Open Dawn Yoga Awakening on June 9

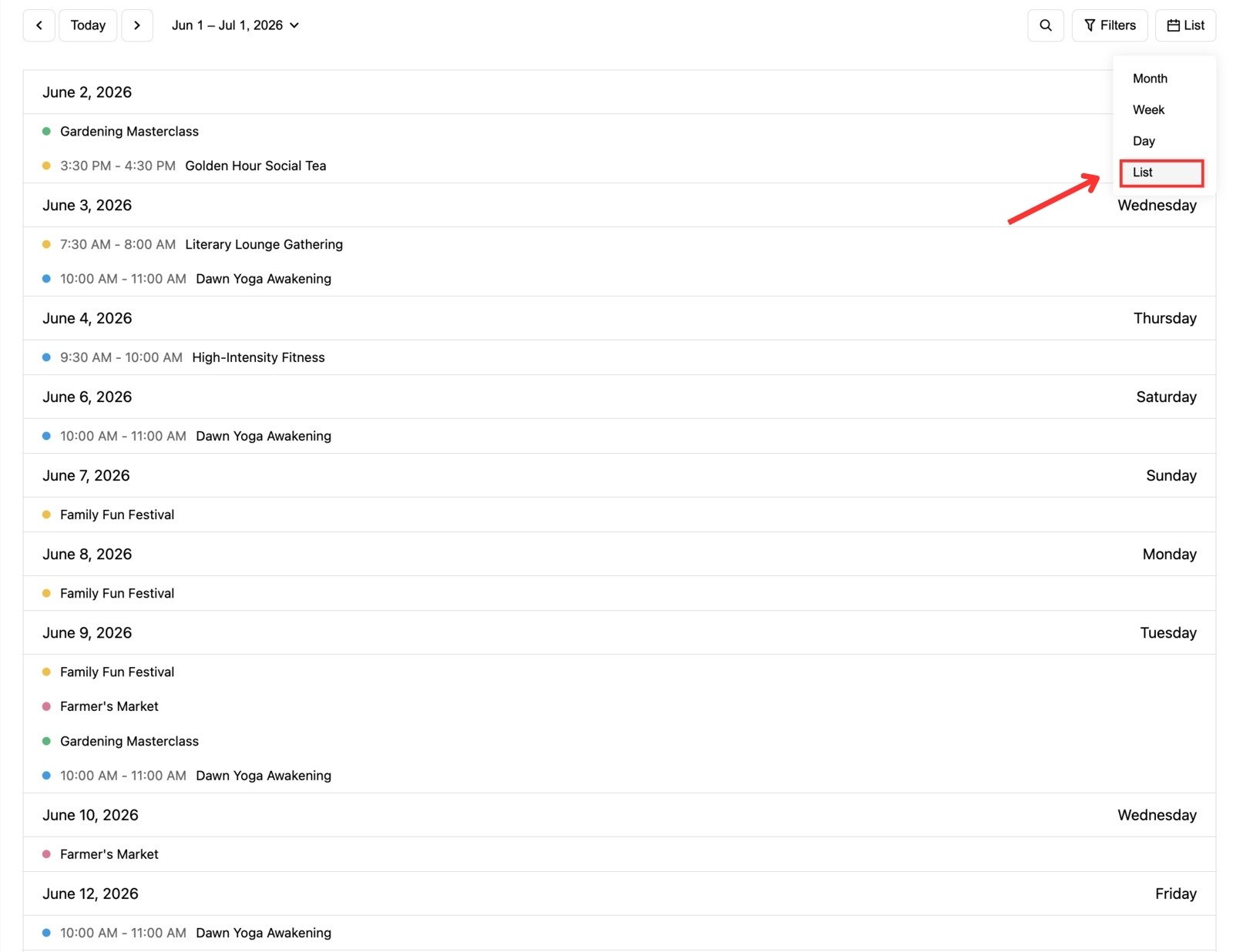pyautogui.click(x=264, y=776)
